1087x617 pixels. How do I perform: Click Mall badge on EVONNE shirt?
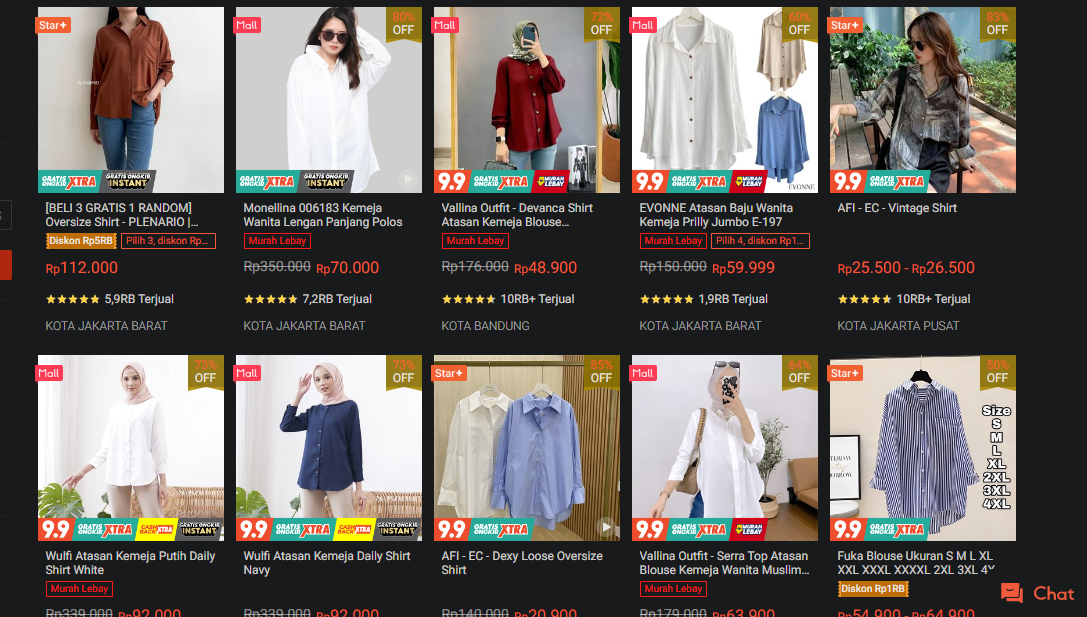pyautogui.click(x=643, y=25)
